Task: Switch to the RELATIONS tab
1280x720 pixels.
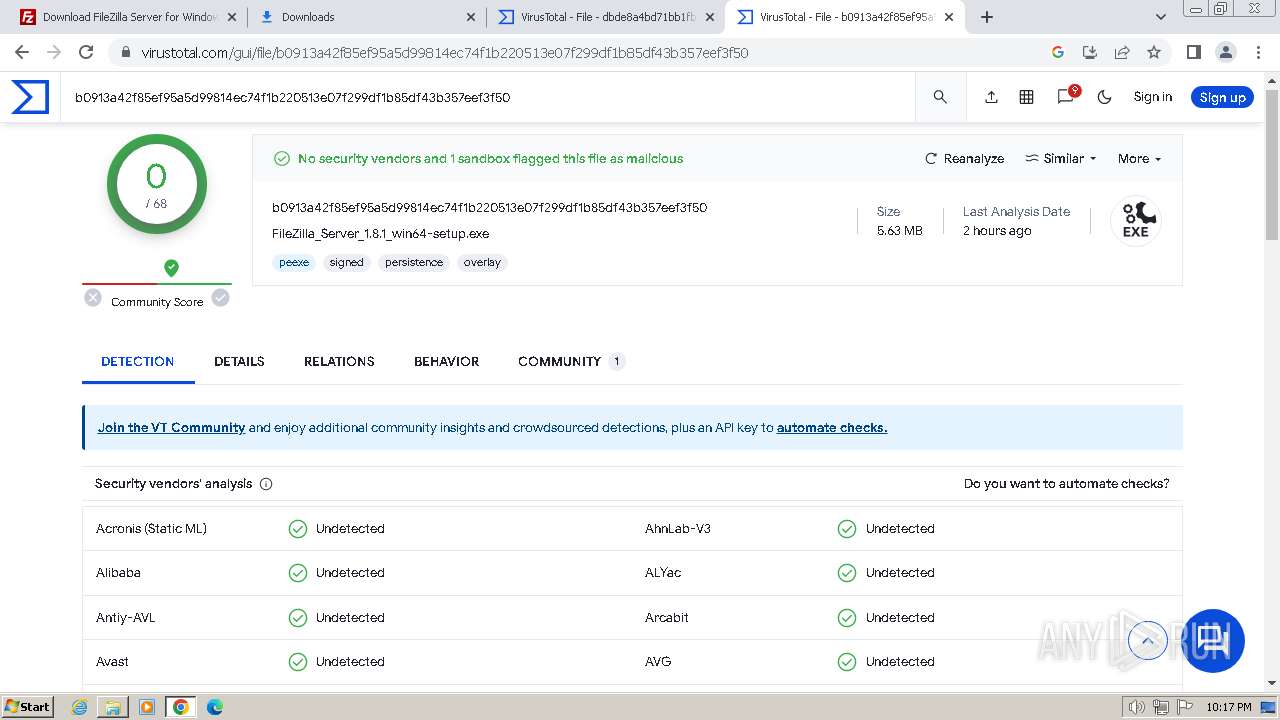Action: [x=339, y=361]
